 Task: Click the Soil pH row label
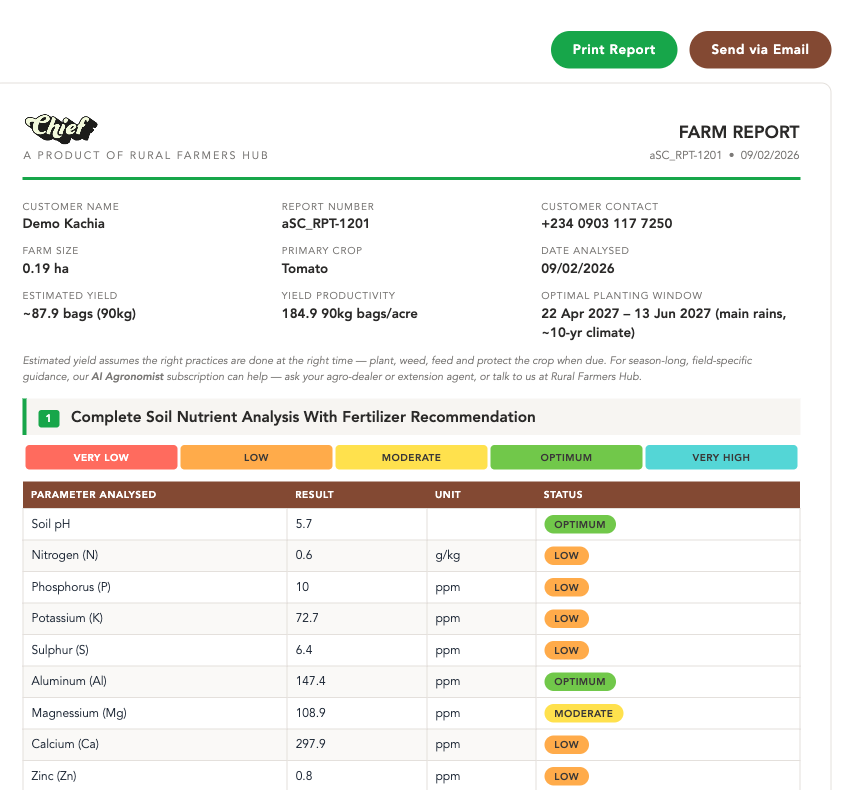(x=51, y=524)
